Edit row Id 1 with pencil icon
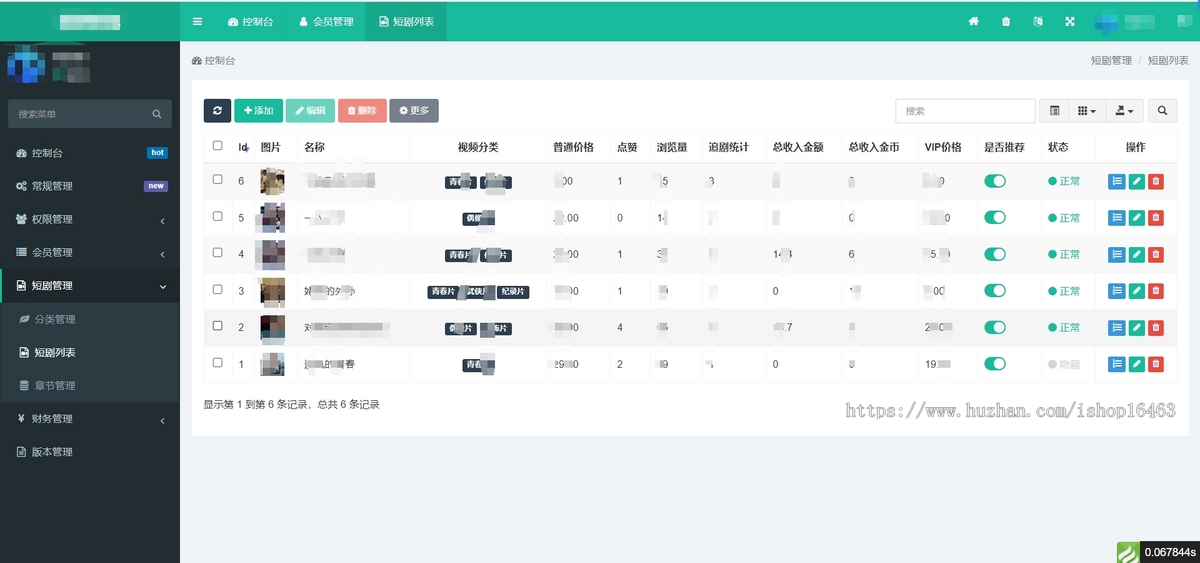 click(1136, 364)
